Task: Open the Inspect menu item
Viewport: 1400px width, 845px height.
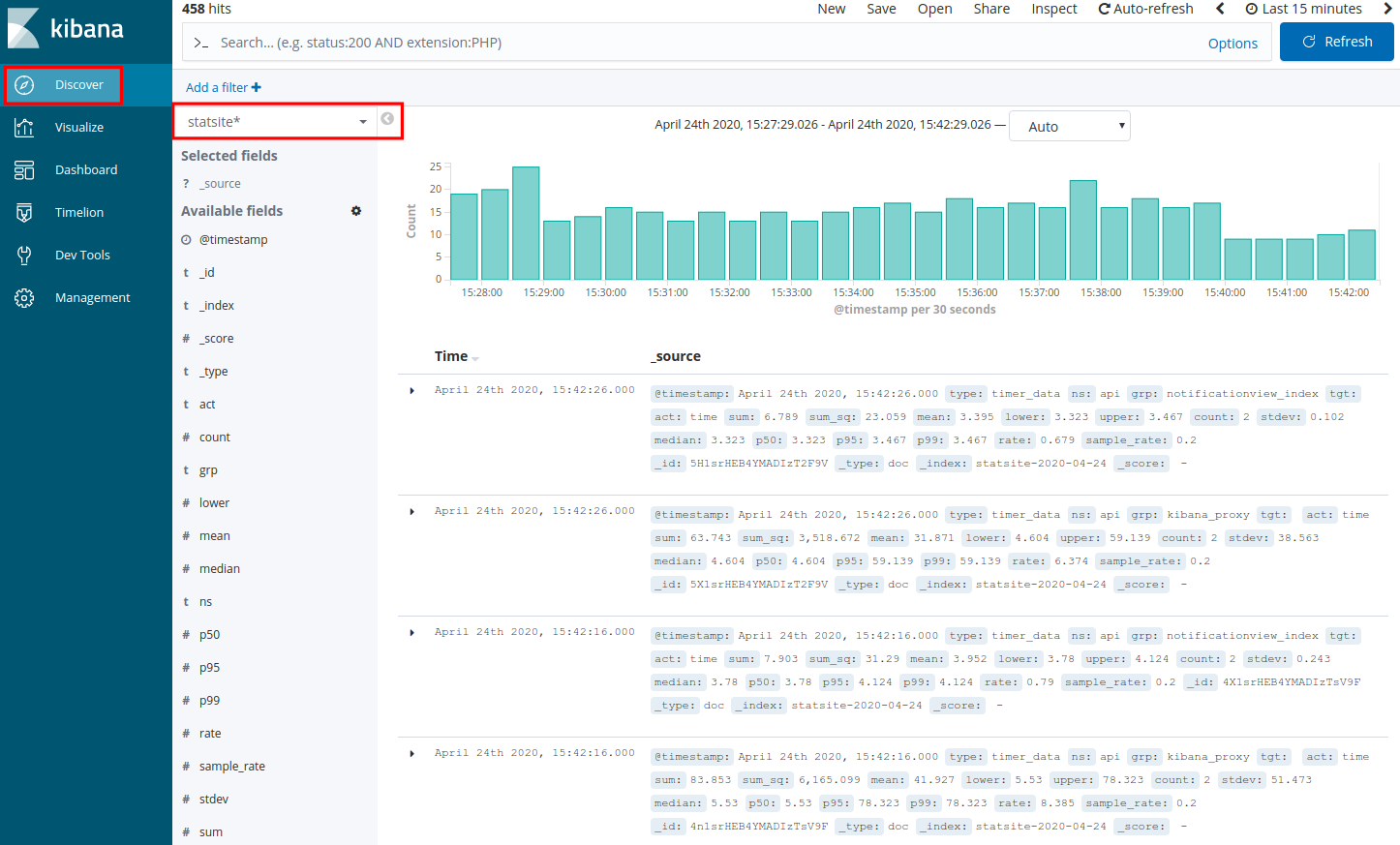Action: 1053,9
